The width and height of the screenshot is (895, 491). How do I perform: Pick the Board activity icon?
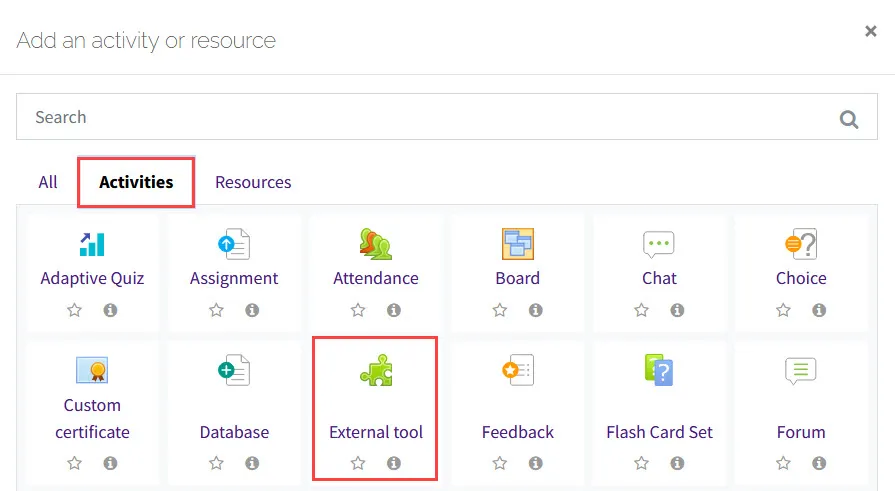518,244
